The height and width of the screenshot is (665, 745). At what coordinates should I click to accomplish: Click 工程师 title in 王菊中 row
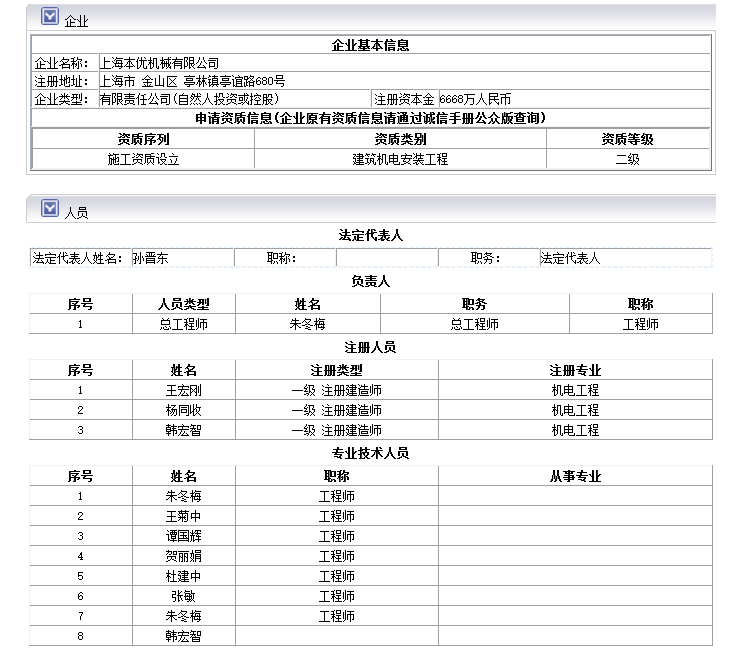336,516
